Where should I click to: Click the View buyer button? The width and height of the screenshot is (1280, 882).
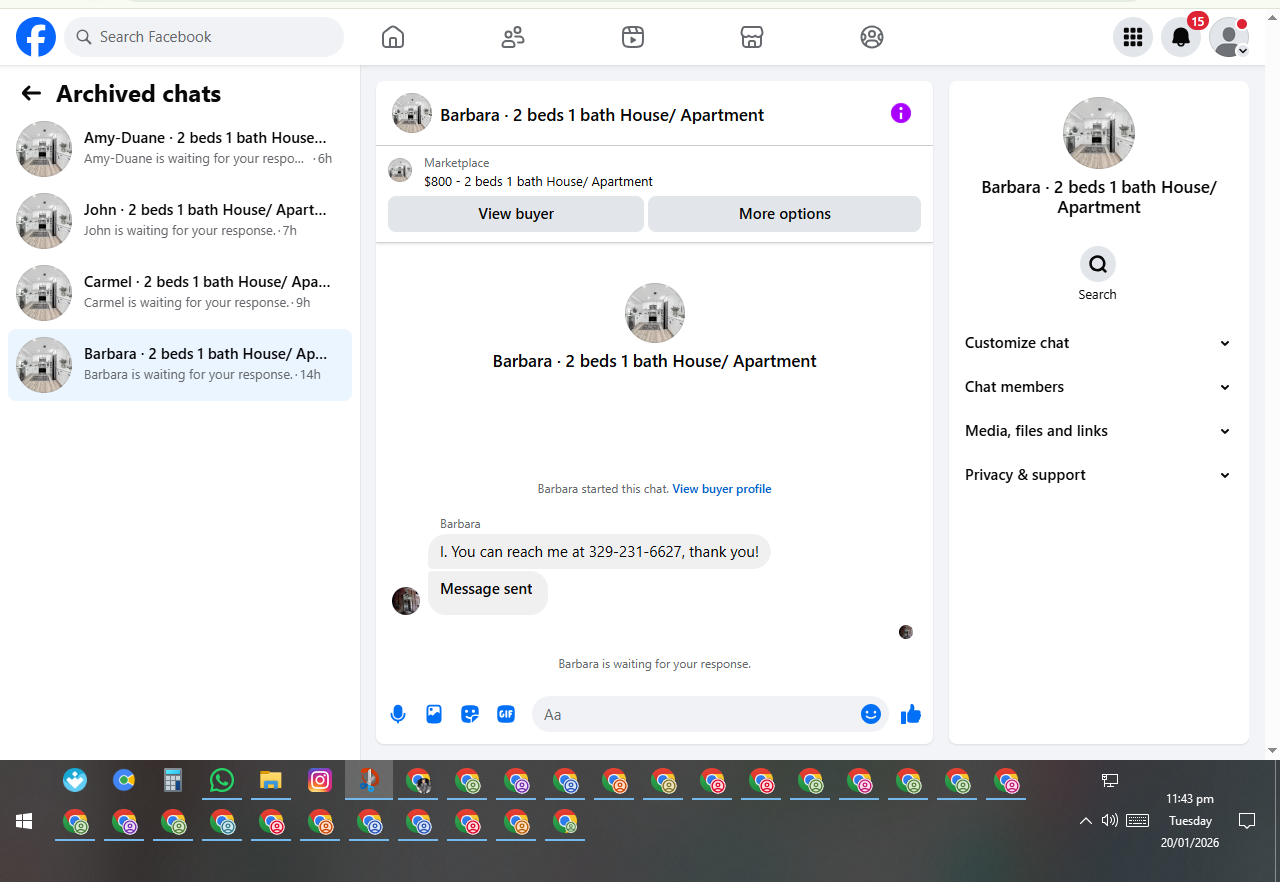pos(516,214)
